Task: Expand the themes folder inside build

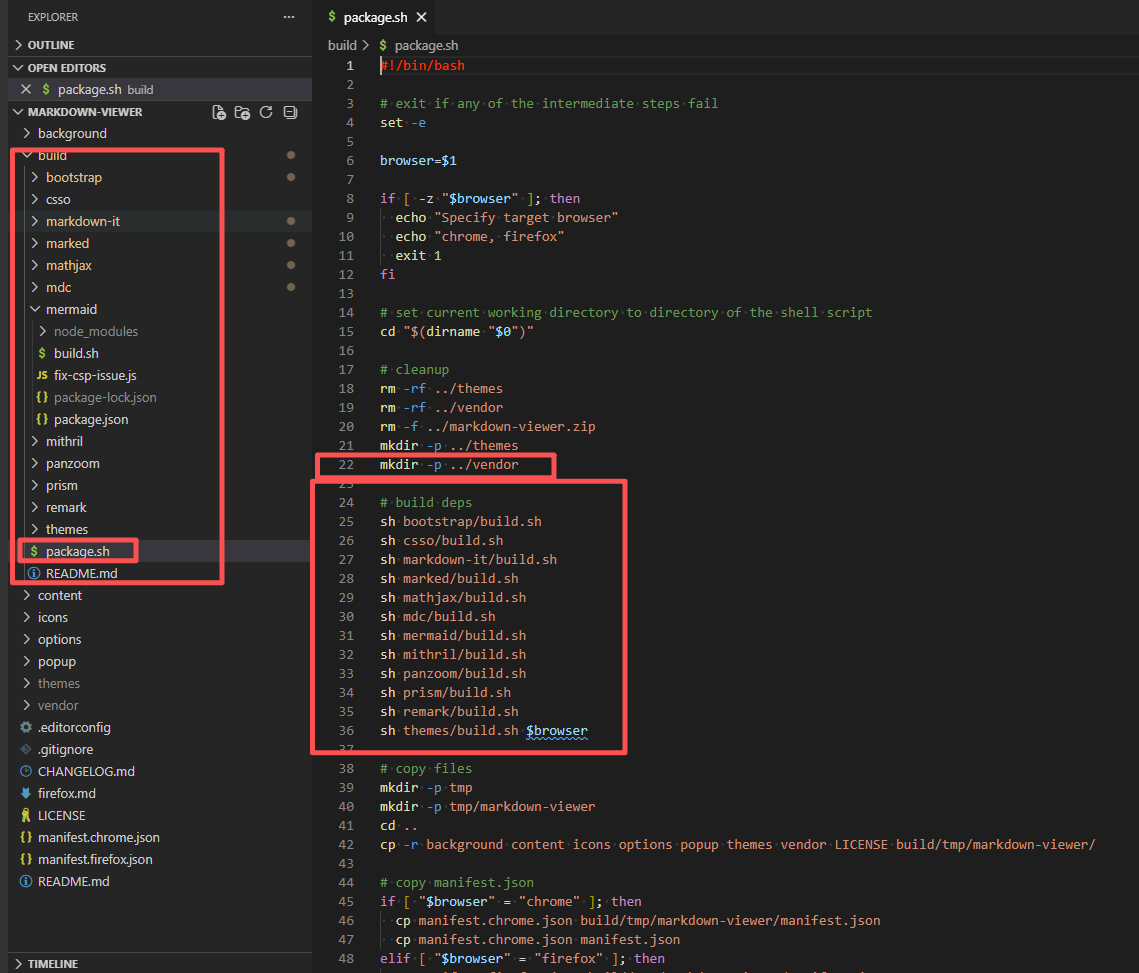Action: (160, 529)
